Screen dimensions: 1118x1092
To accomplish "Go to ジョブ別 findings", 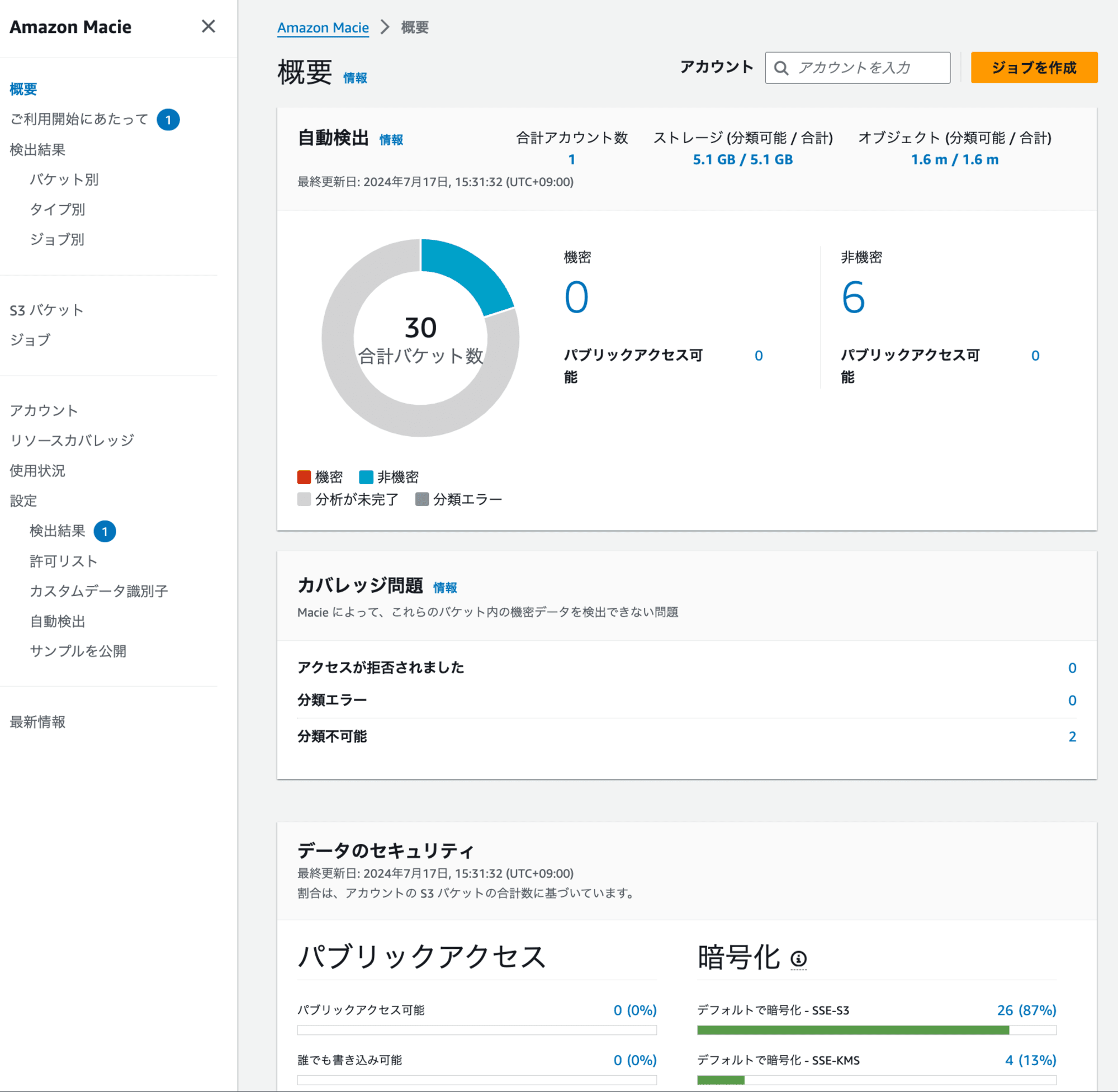I will click(58, 239).
